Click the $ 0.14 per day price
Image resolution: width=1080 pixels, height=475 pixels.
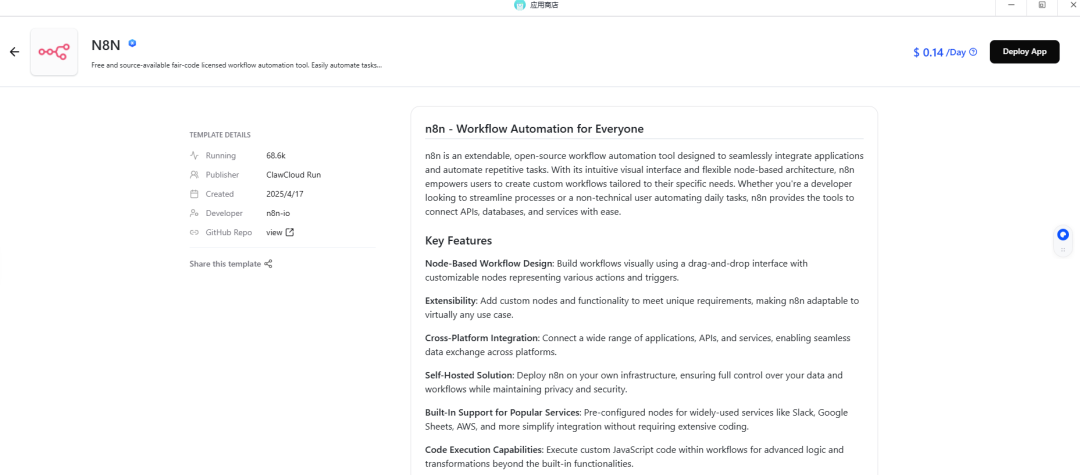point(928,52)
